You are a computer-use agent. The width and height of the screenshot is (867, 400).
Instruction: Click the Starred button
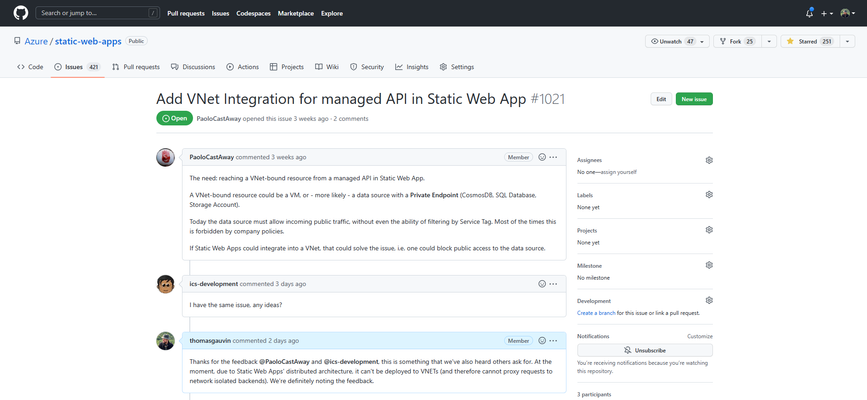click(810, 41)
